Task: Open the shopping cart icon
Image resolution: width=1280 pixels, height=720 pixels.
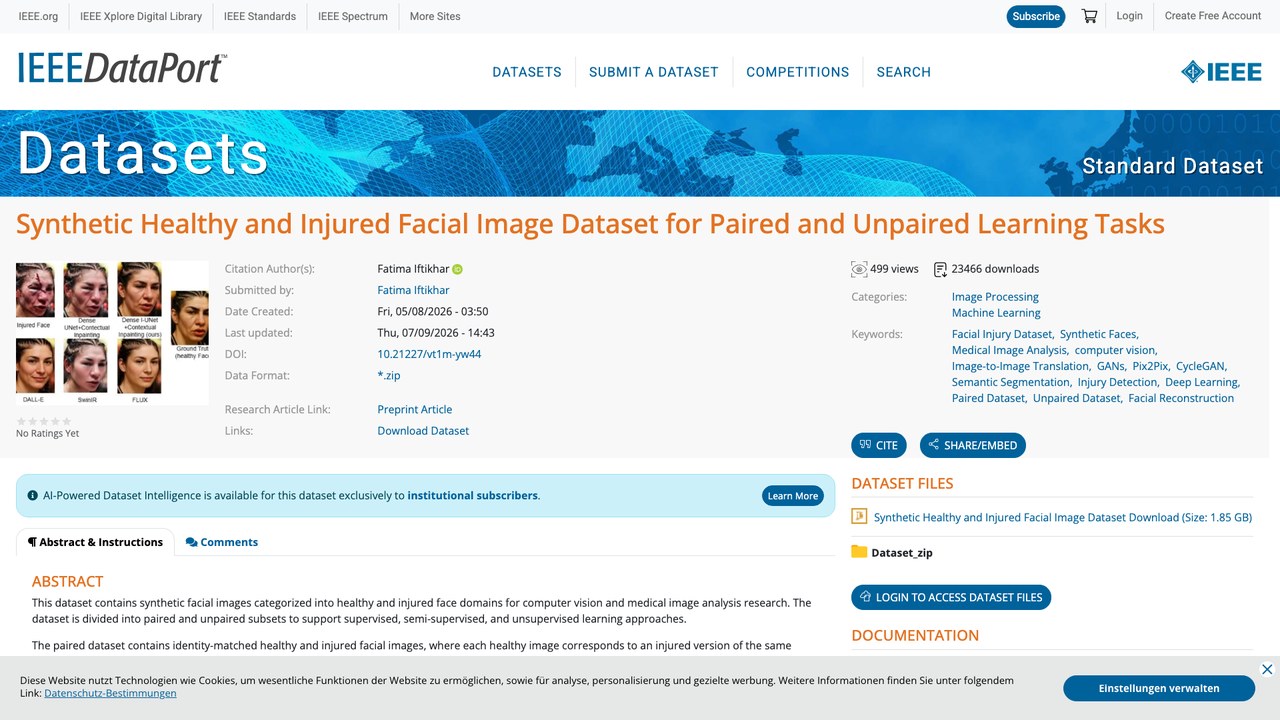Action: tap(1089, 16)
